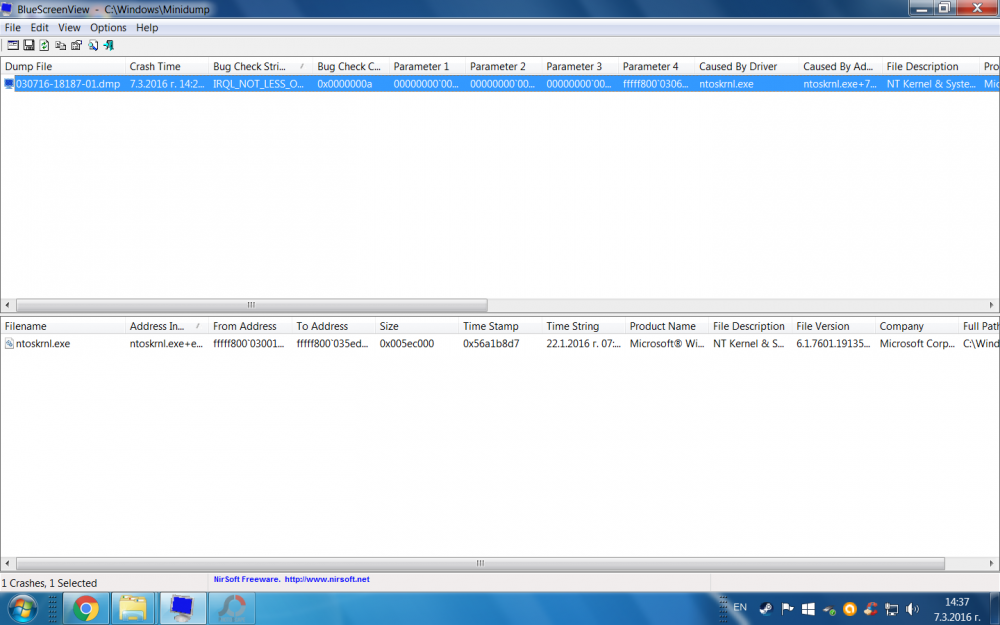Open the Advanced Options toolbar icon
The image size is (1000, 625).
click(x=13, y=45)
